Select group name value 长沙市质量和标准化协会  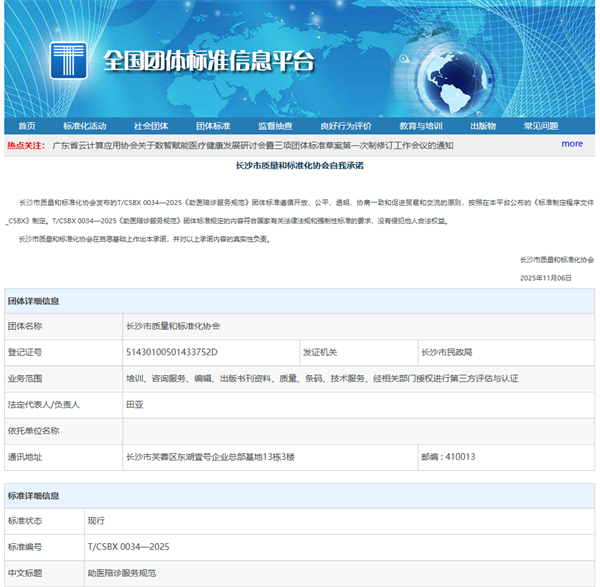(x=173, y=326)
